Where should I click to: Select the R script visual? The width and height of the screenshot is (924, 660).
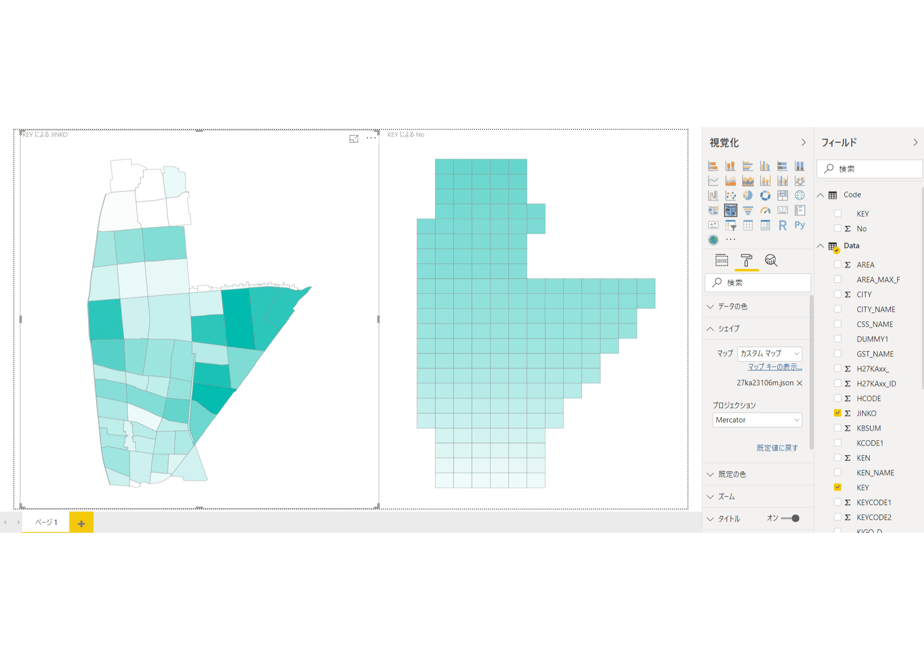(x=783, y=225)
